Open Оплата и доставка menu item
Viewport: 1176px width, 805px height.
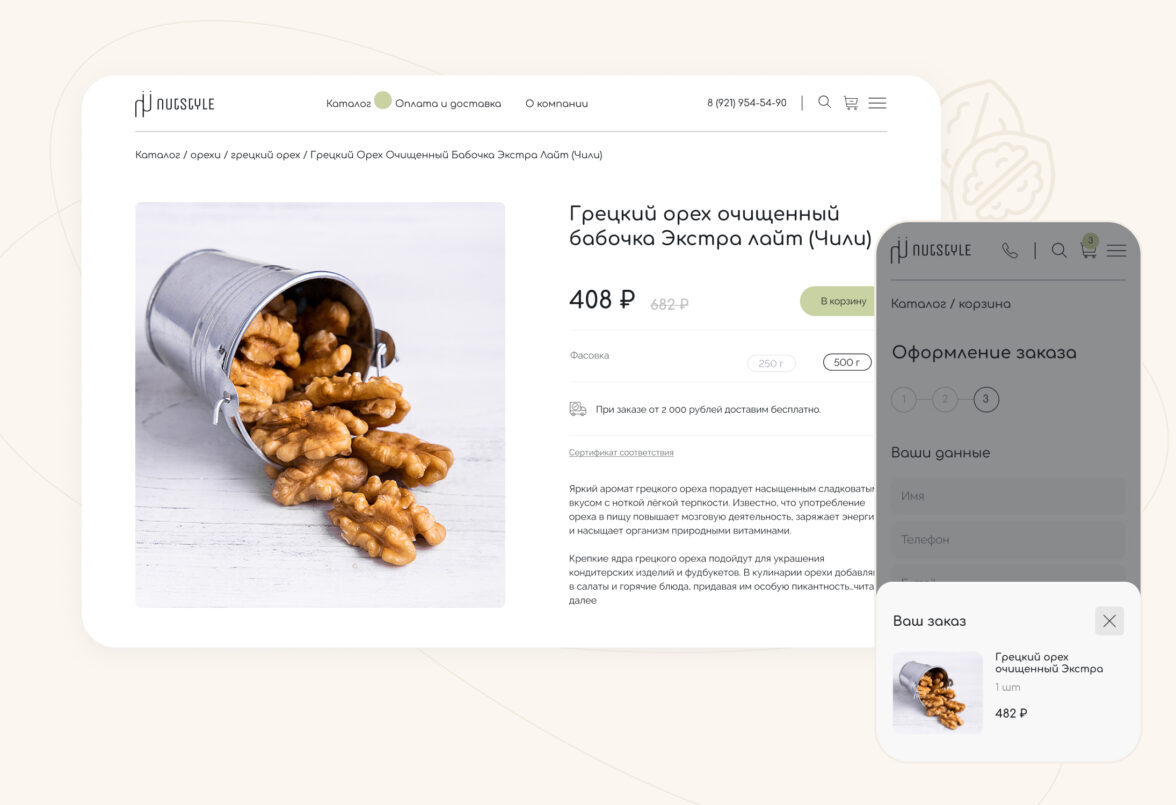(x=448, y=104)
